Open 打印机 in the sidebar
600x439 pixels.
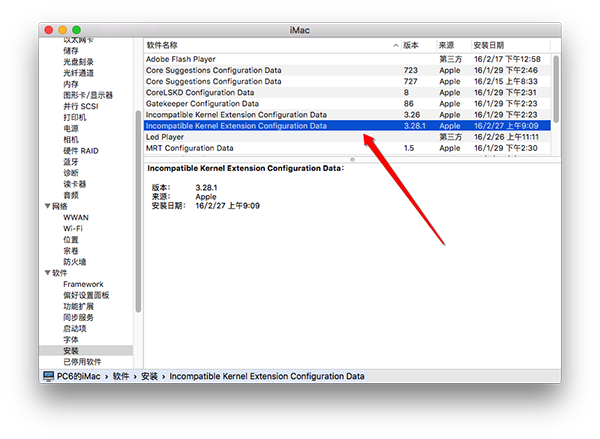click(75, 118)
